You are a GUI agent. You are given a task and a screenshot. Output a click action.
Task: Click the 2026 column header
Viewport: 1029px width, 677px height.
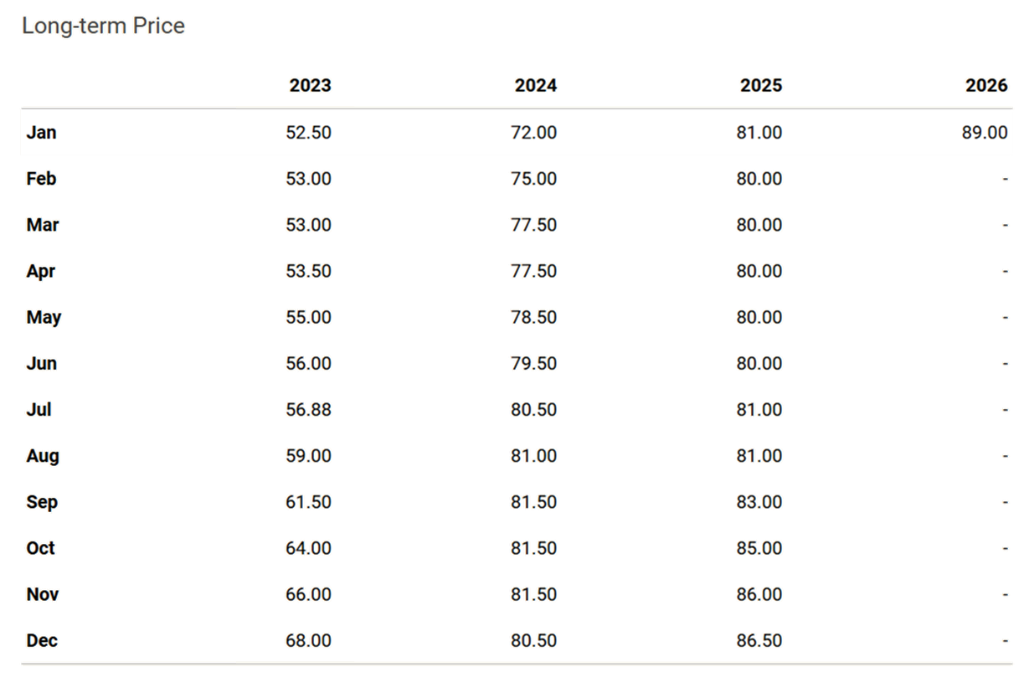pyautogui.click(x=986, y=85)
